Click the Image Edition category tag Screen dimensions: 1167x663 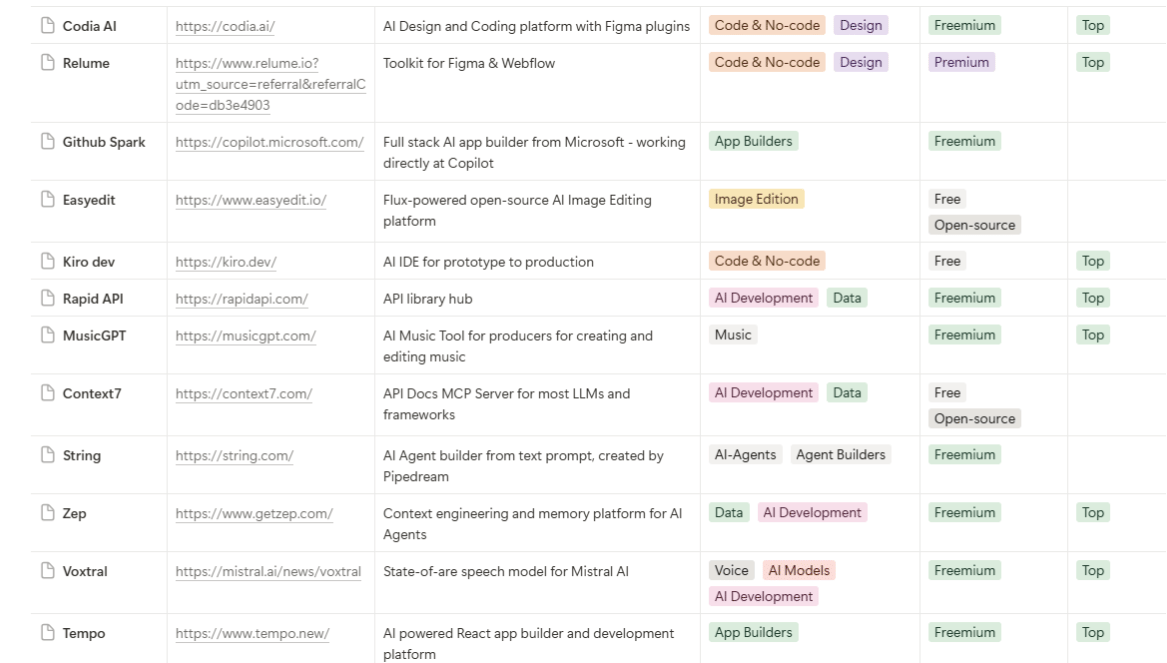click(756, 199)
